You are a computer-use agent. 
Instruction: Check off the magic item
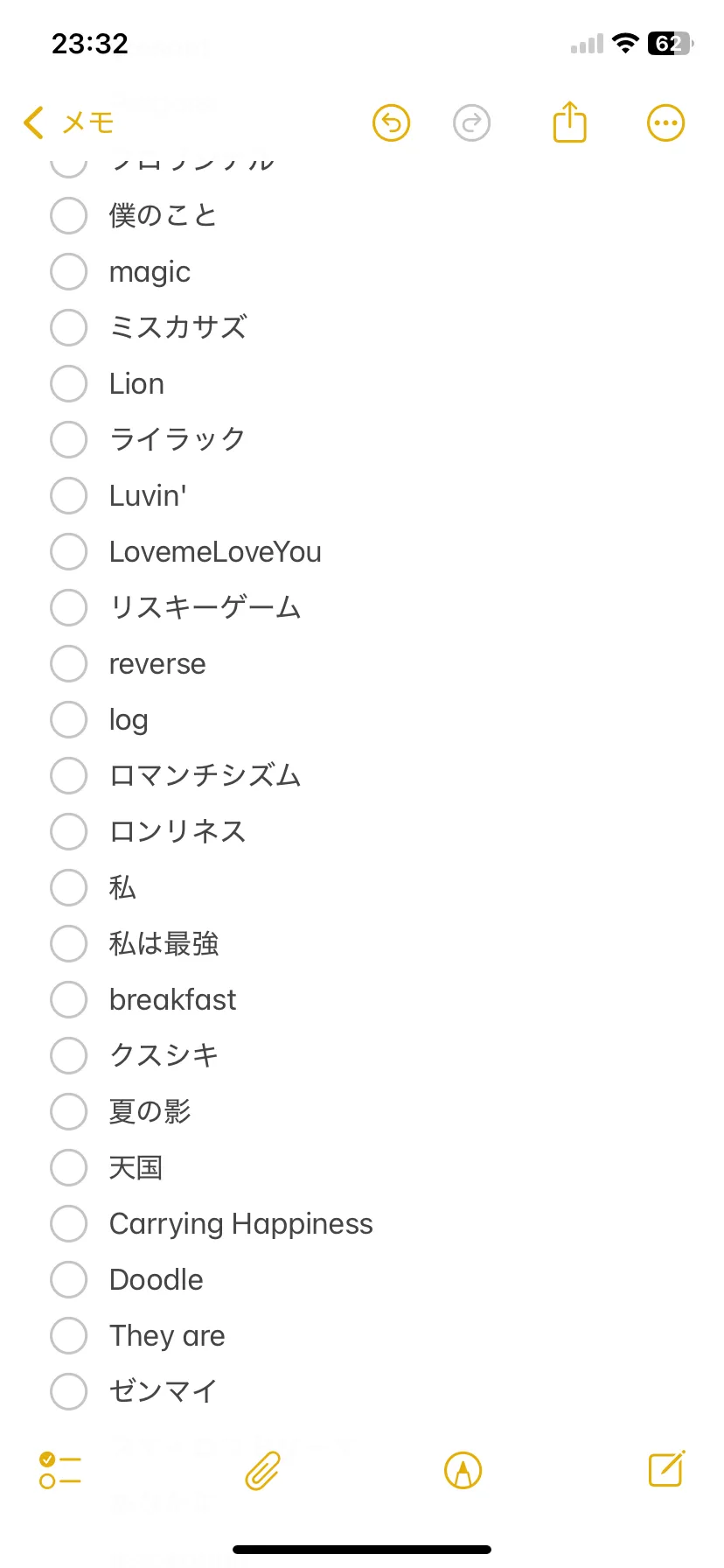(68, 272)
